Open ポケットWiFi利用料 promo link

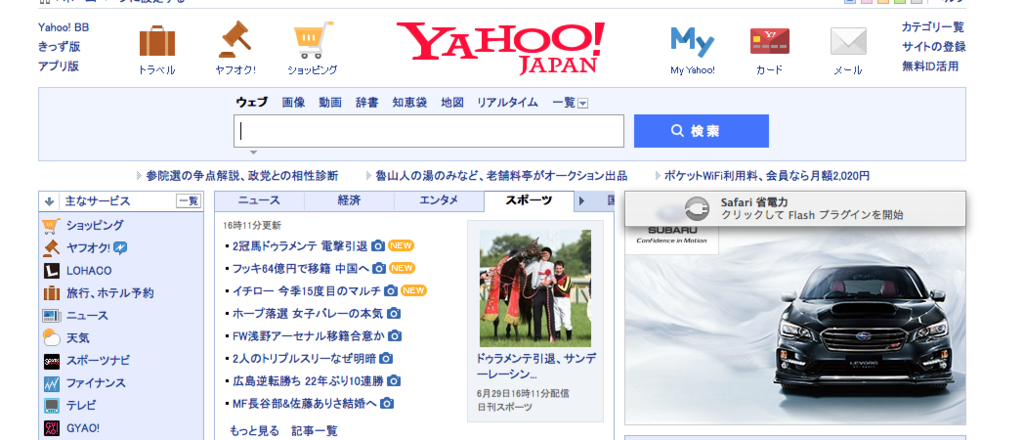[767, 176]
